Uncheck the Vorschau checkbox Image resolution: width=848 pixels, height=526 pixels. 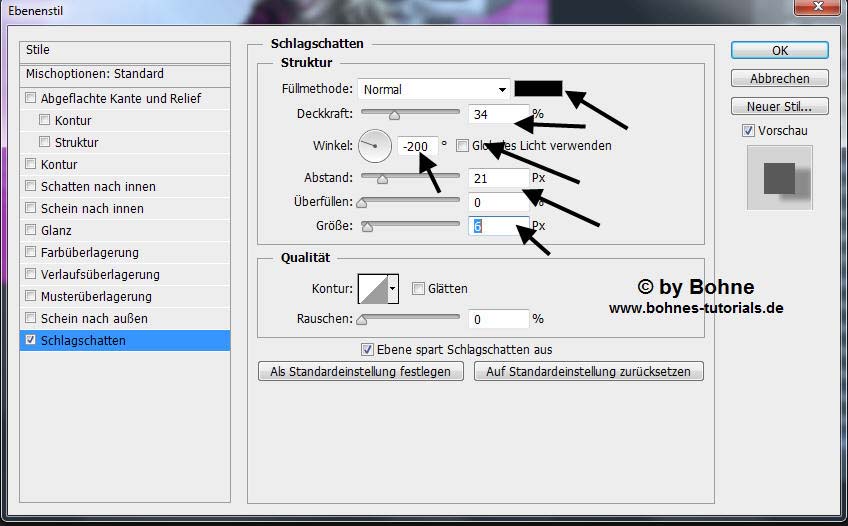748,131
